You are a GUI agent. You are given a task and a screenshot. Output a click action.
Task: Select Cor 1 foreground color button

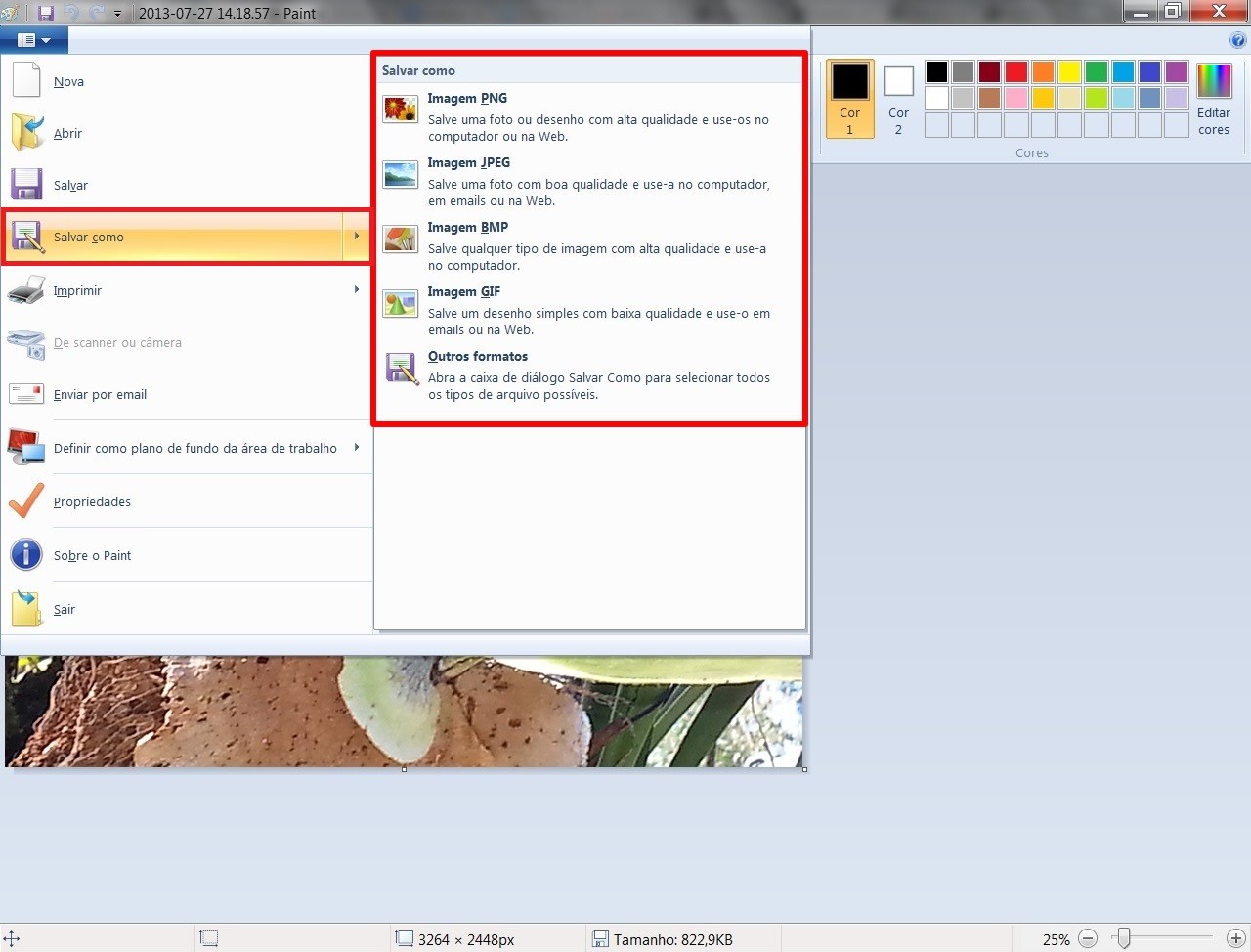click(x=849, y=99)
